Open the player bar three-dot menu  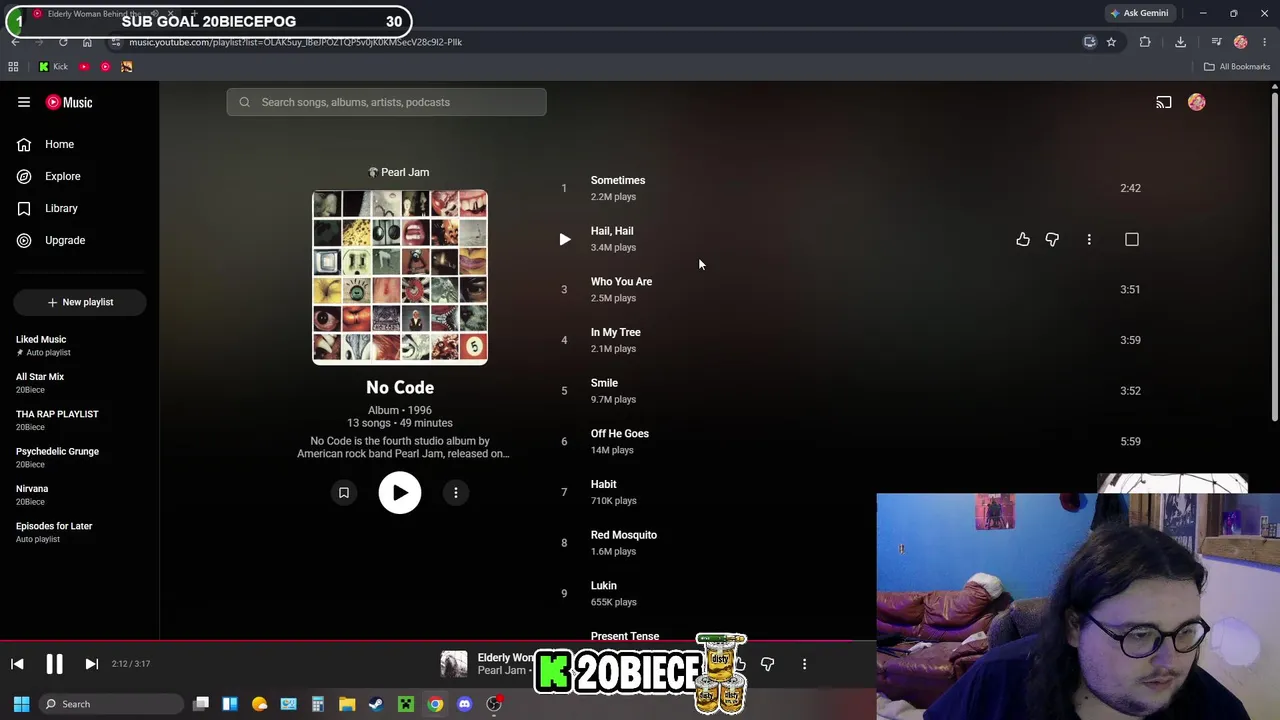[804, 664]
